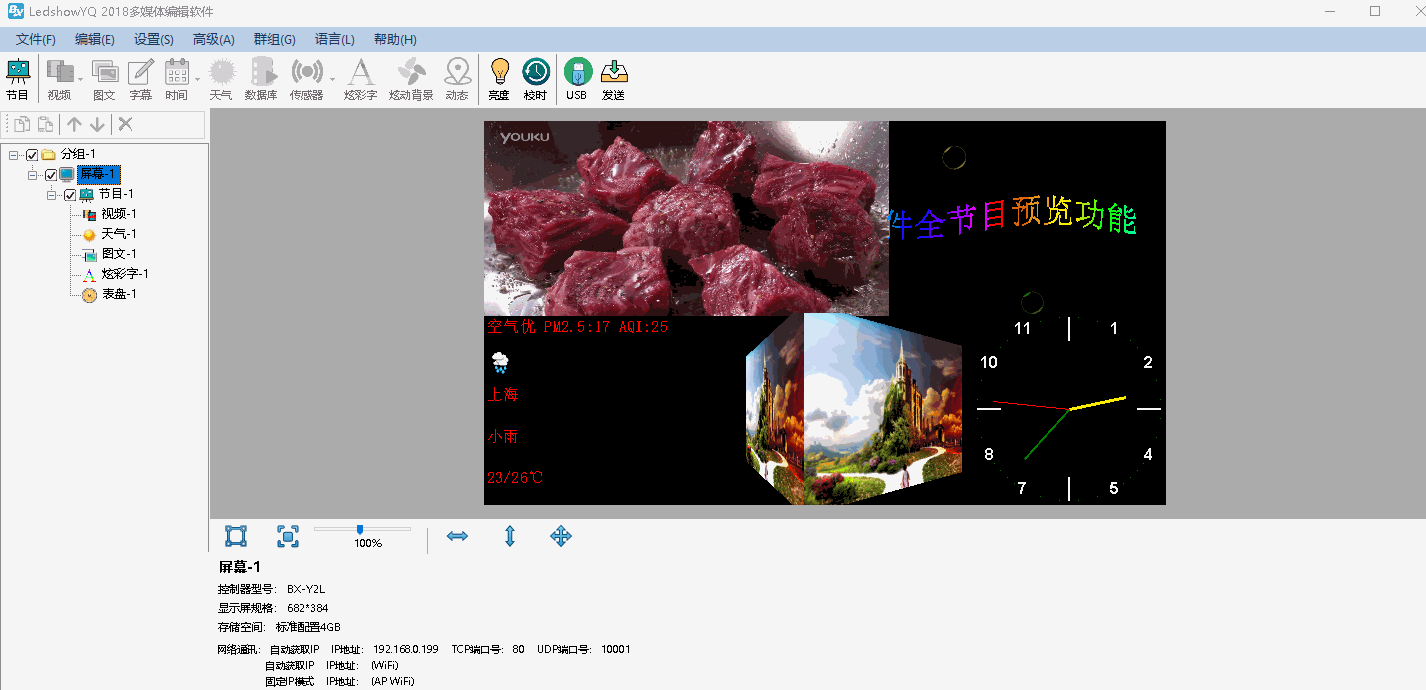Disable the 节目-1 checkbox
The width and height of the screenshot is (1426, 690).
point(69,193)
